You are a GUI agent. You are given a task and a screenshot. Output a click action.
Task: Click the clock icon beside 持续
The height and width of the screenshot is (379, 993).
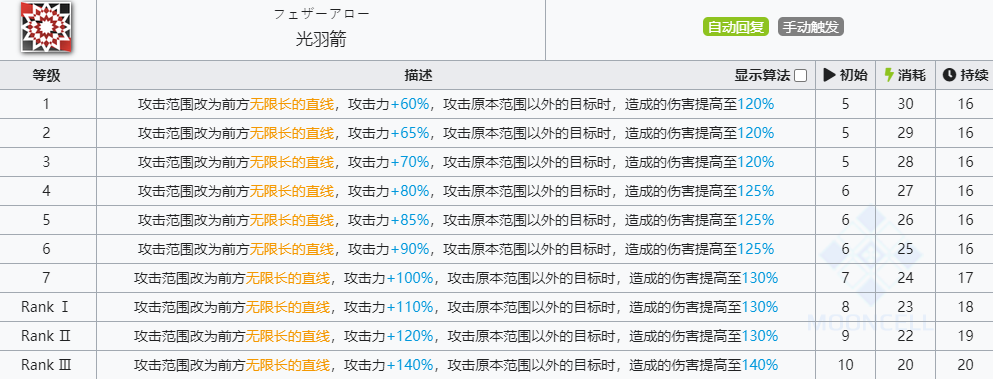pyautogui.click(x=948, y=75)
